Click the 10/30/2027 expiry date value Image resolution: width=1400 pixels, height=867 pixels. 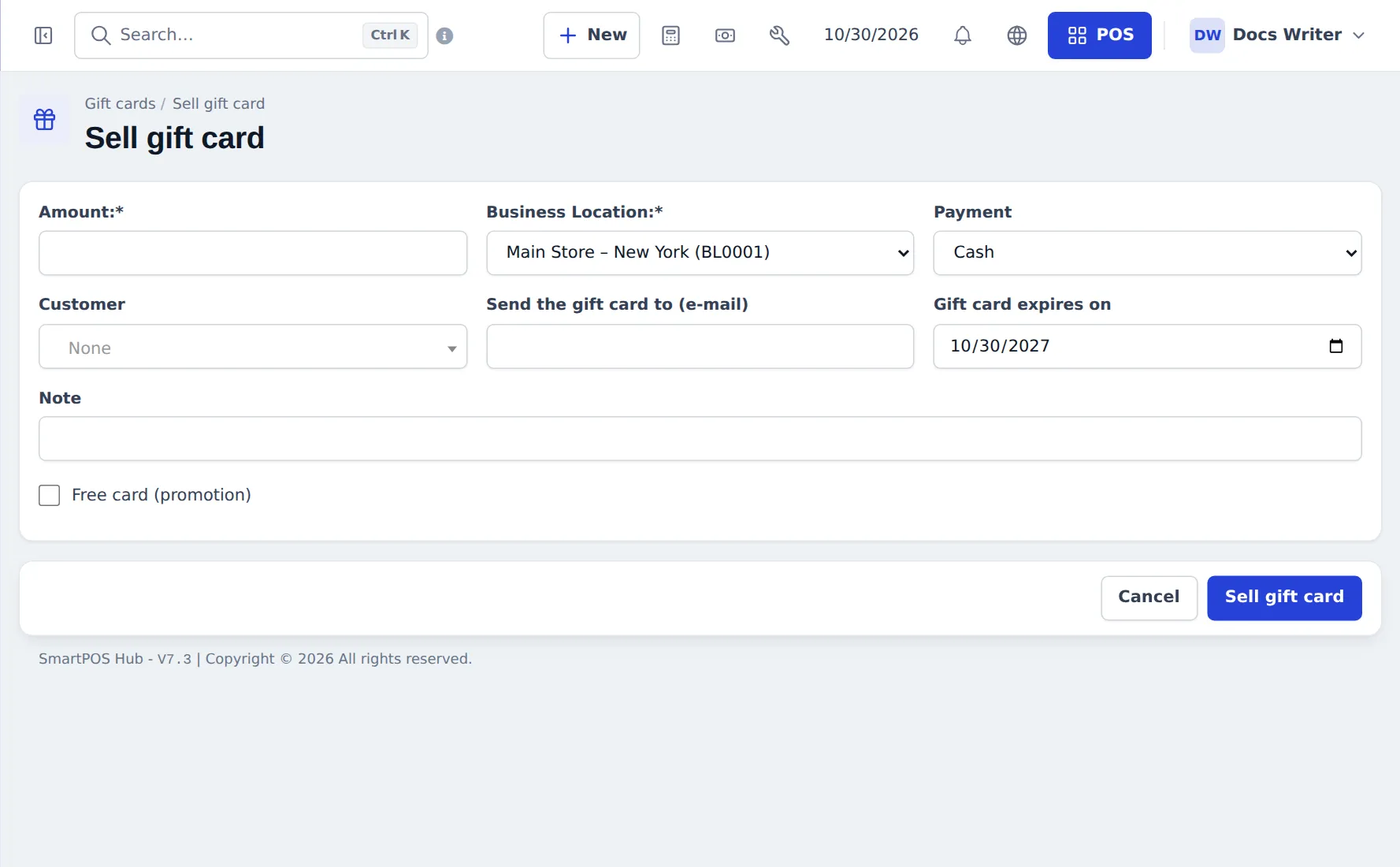pyautogui.click(x=1000, y=346)
